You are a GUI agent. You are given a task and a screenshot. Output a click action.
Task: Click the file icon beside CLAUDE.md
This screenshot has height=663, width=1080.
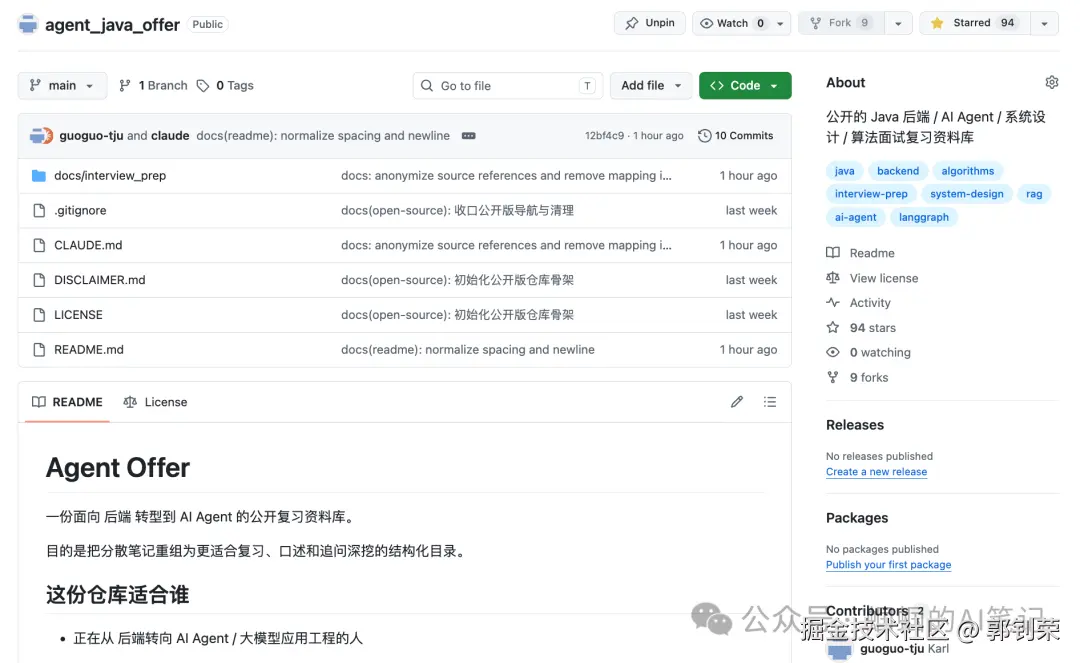39,245
